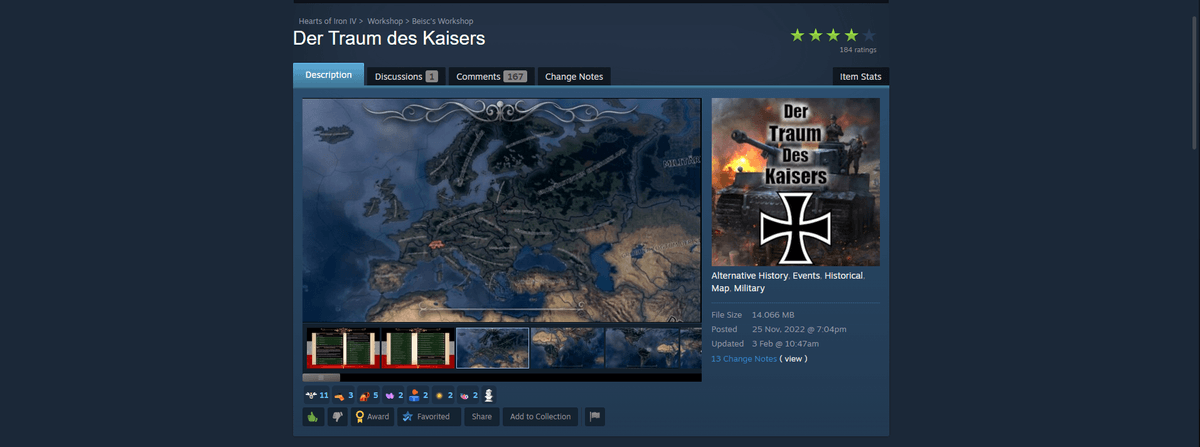The width and height of the screenshot is (1200, 447).
Task: Open the Change Notes tab
Action: point(573,77)
